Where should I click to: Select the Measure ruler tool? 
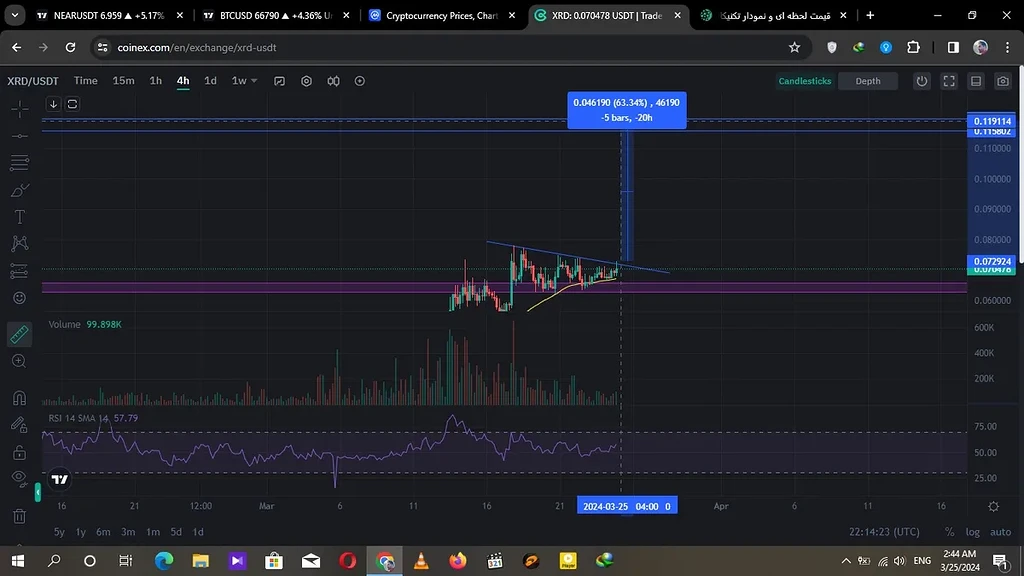19,334
